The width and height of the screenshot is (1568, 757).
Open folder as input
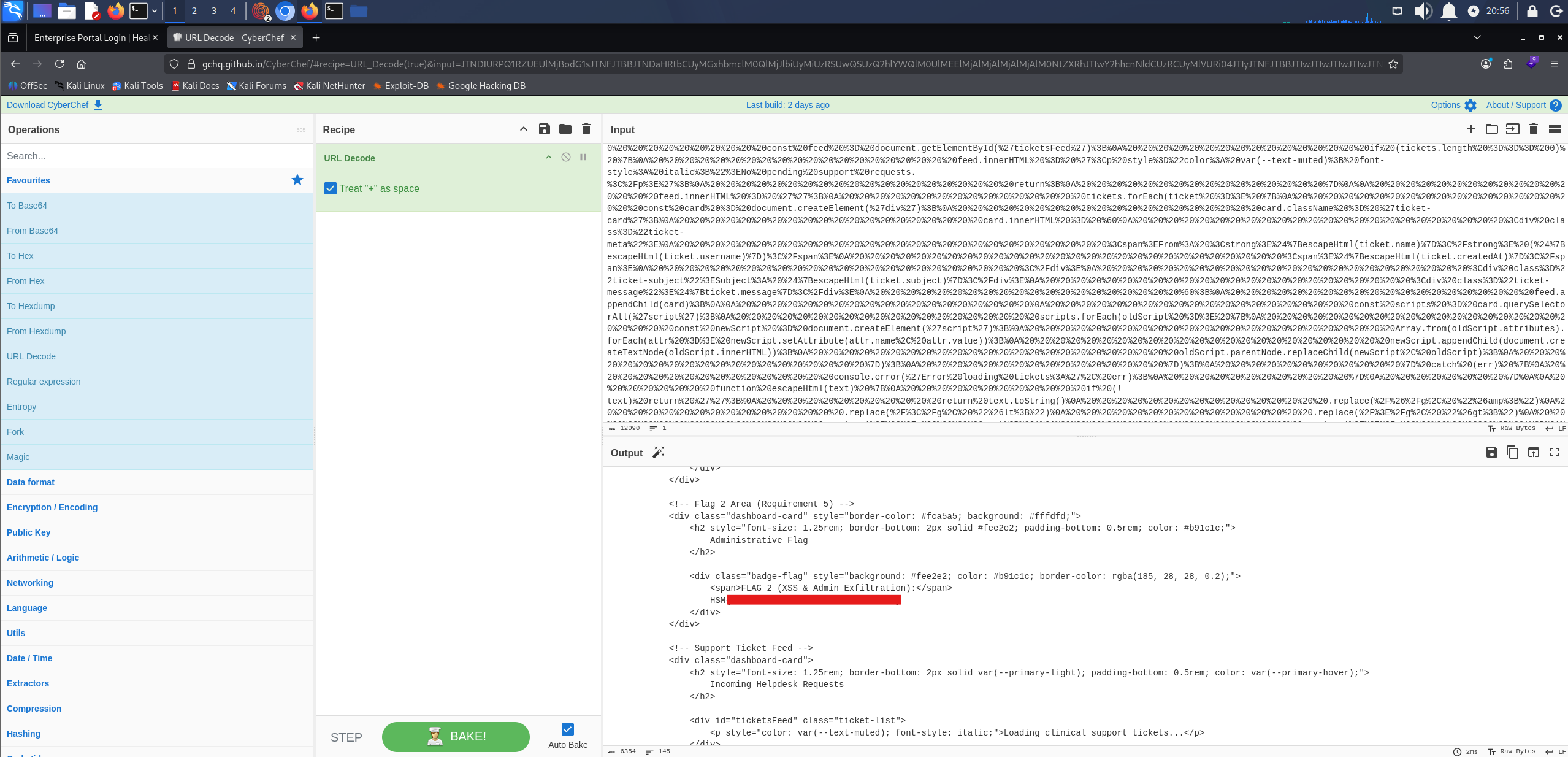[1491, 129]
